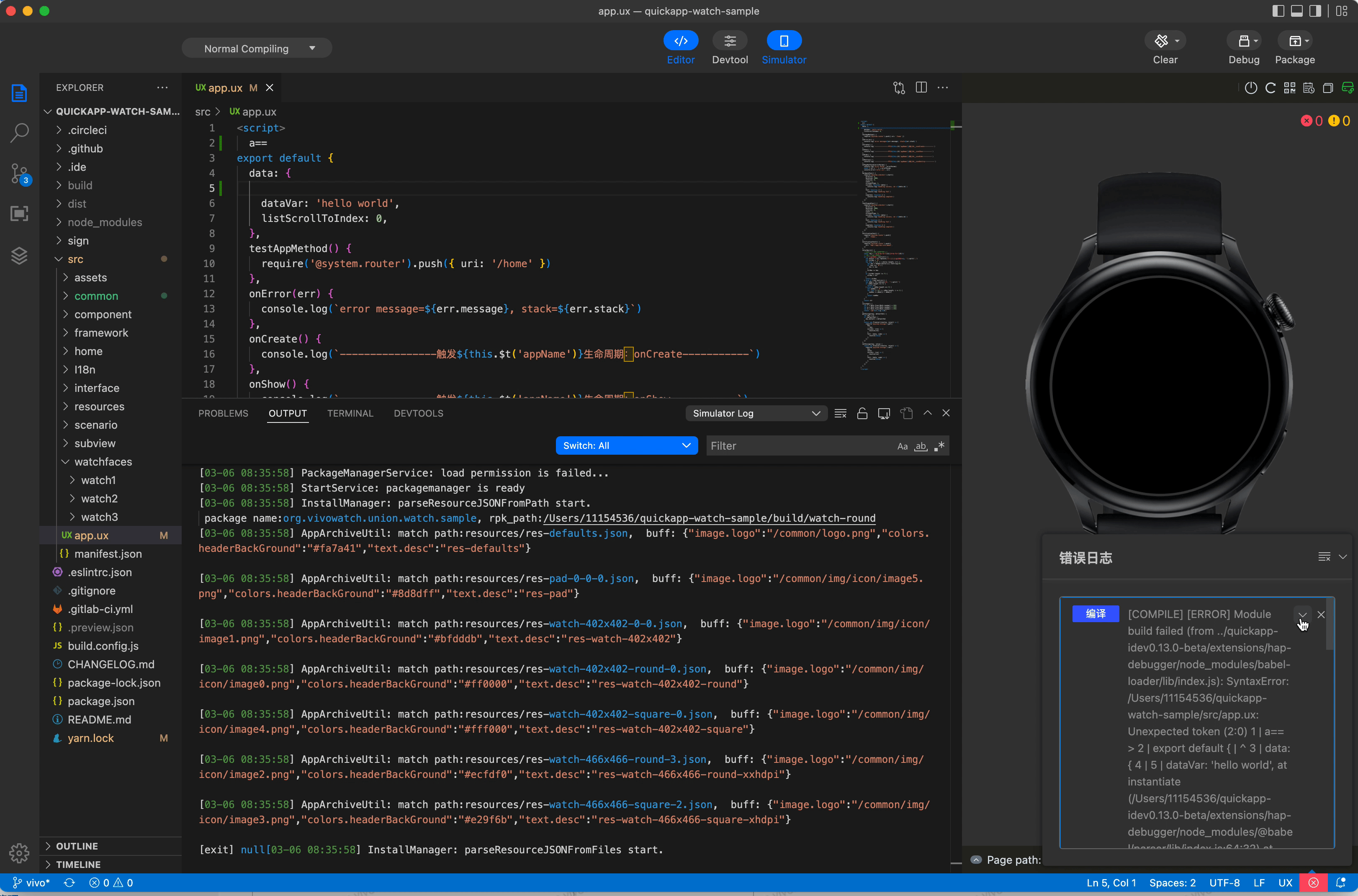The image size is (1358, 896).
Task: Open the Manage gear in activity bar
Action: click(19, 854)
